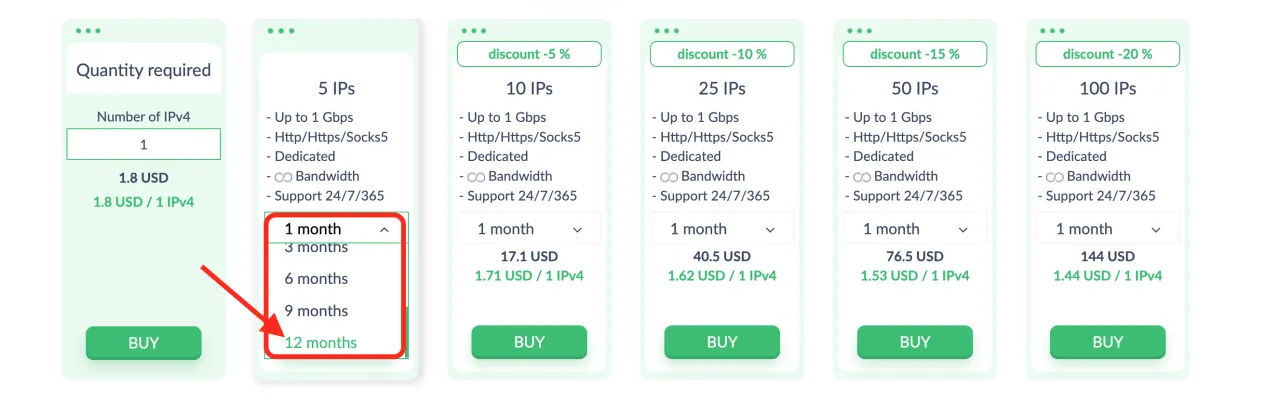Screen dimensions: 1280x402
Task: Click the three-dot icon on 50 IPs card
Action: click(x=860, y=31)
